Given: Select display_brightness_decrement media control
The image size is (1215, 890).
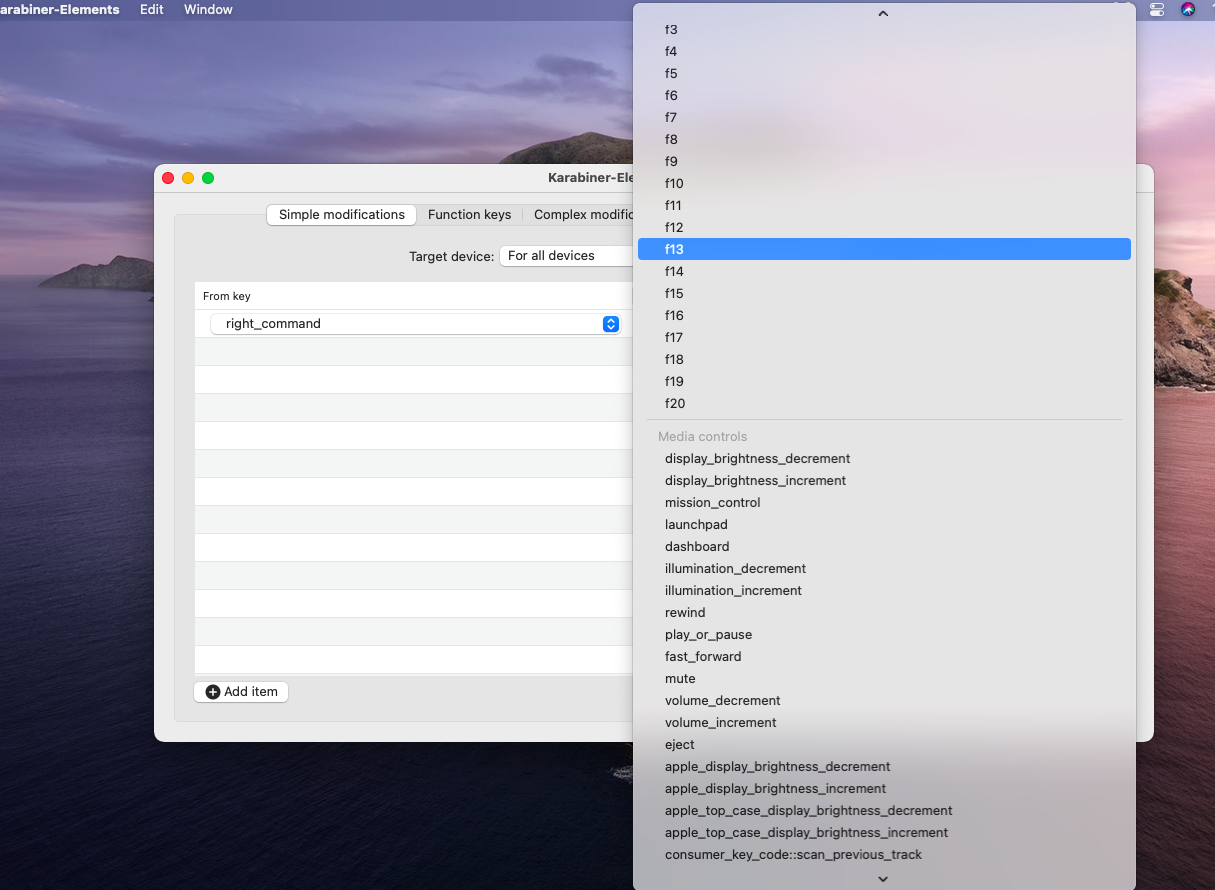Looking at the screenshot, I should (x=884, y=458).
